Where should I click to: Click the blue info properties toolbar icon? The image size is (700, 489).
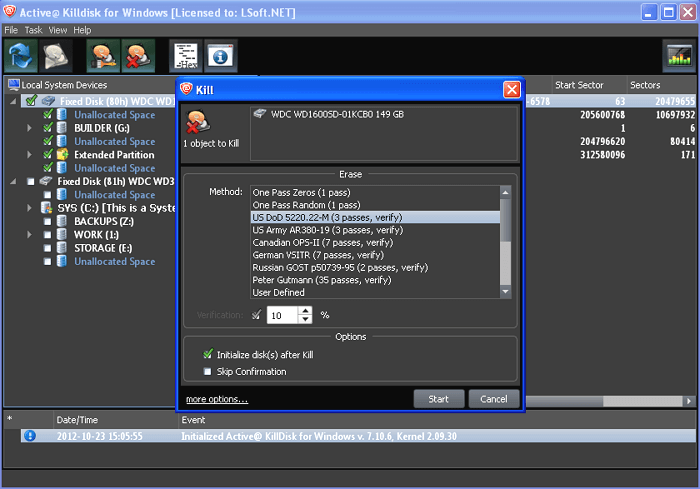(x=221, y=57)
